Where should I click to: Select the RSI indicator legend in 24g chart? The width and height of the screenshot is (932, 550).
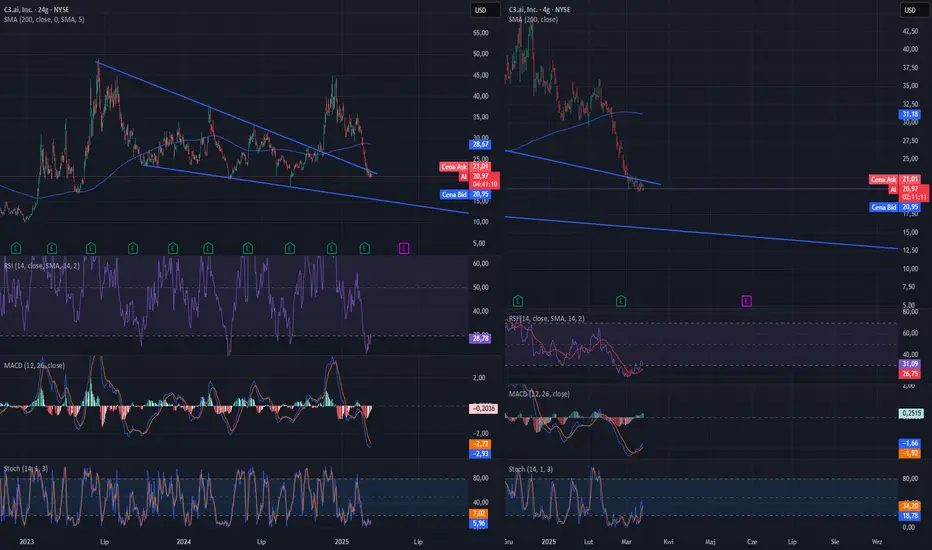(42, 266)
